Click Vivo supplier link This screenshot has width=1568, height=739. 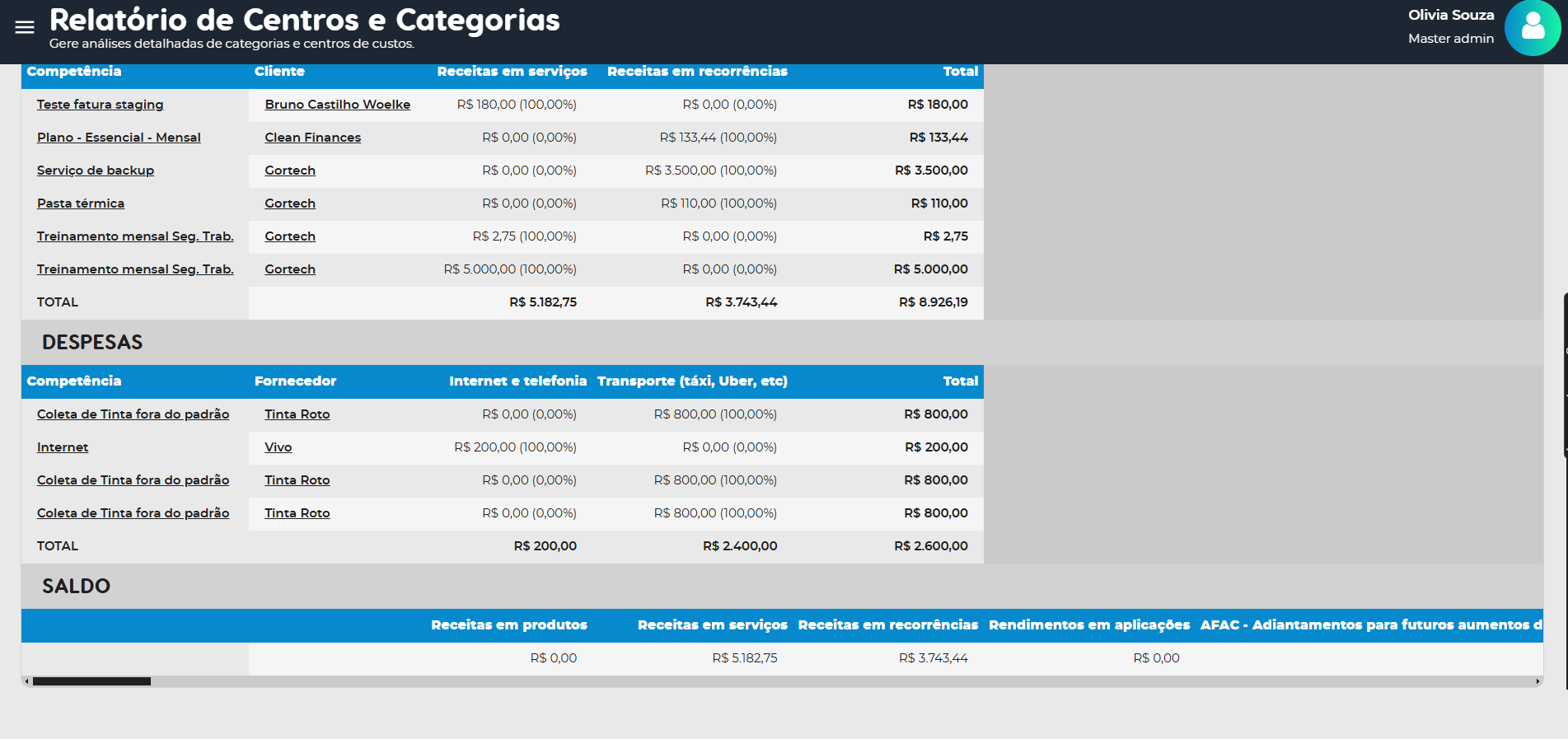(x=278, y=447)
